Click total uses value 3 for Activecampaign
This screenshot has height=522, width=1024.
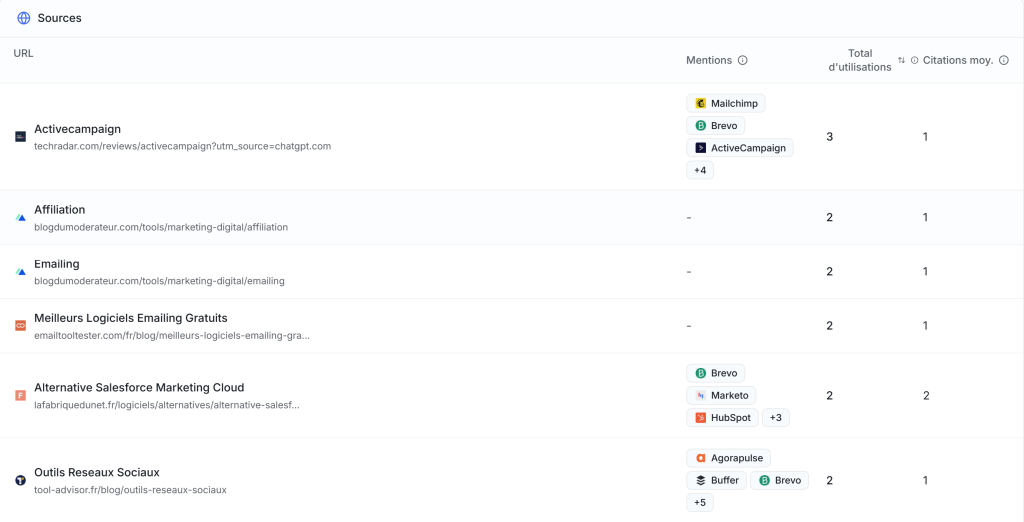point(829,137)
